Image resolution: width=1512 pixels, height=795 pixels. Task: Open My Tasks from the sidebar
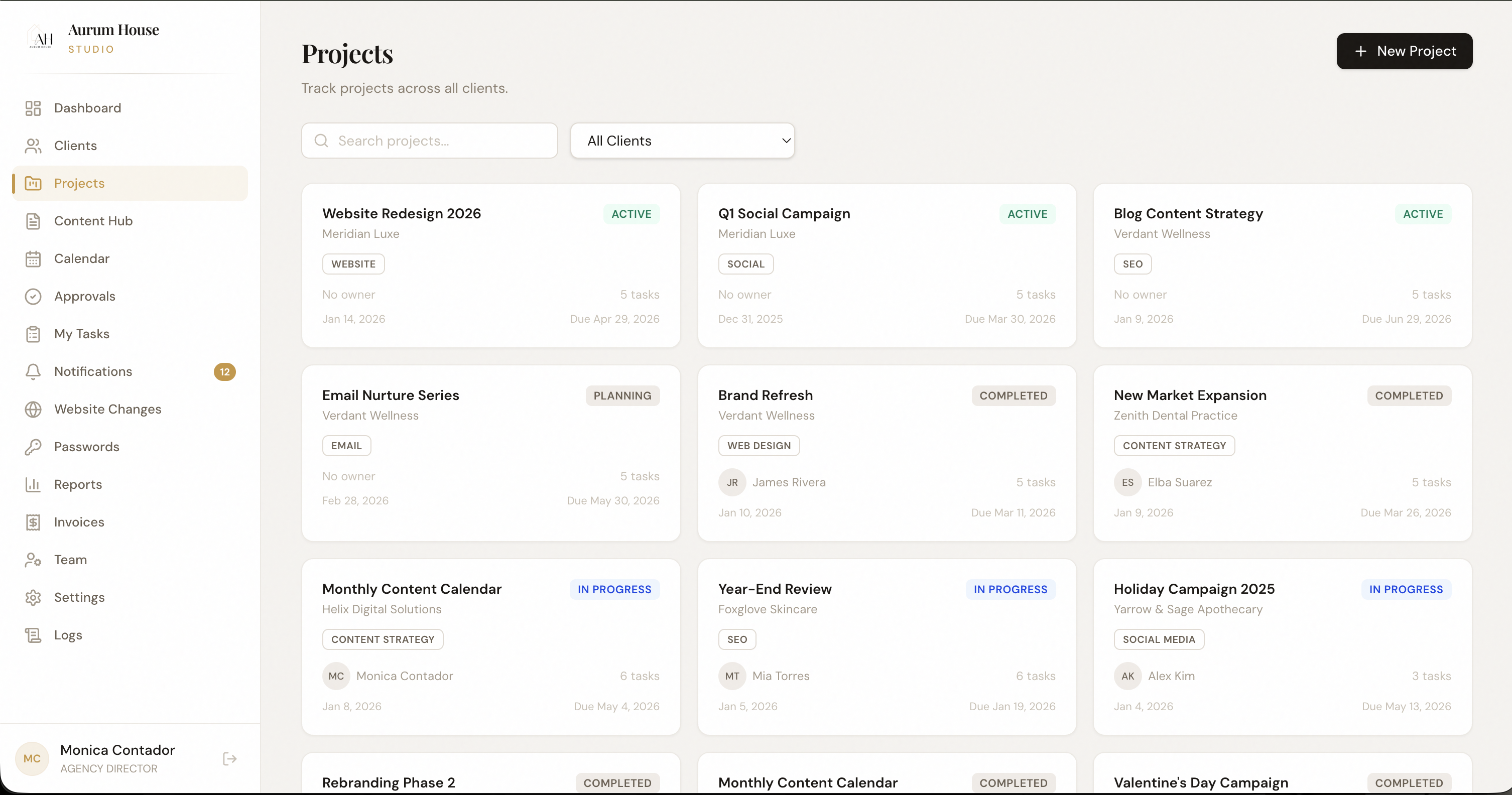coord(82,334)
